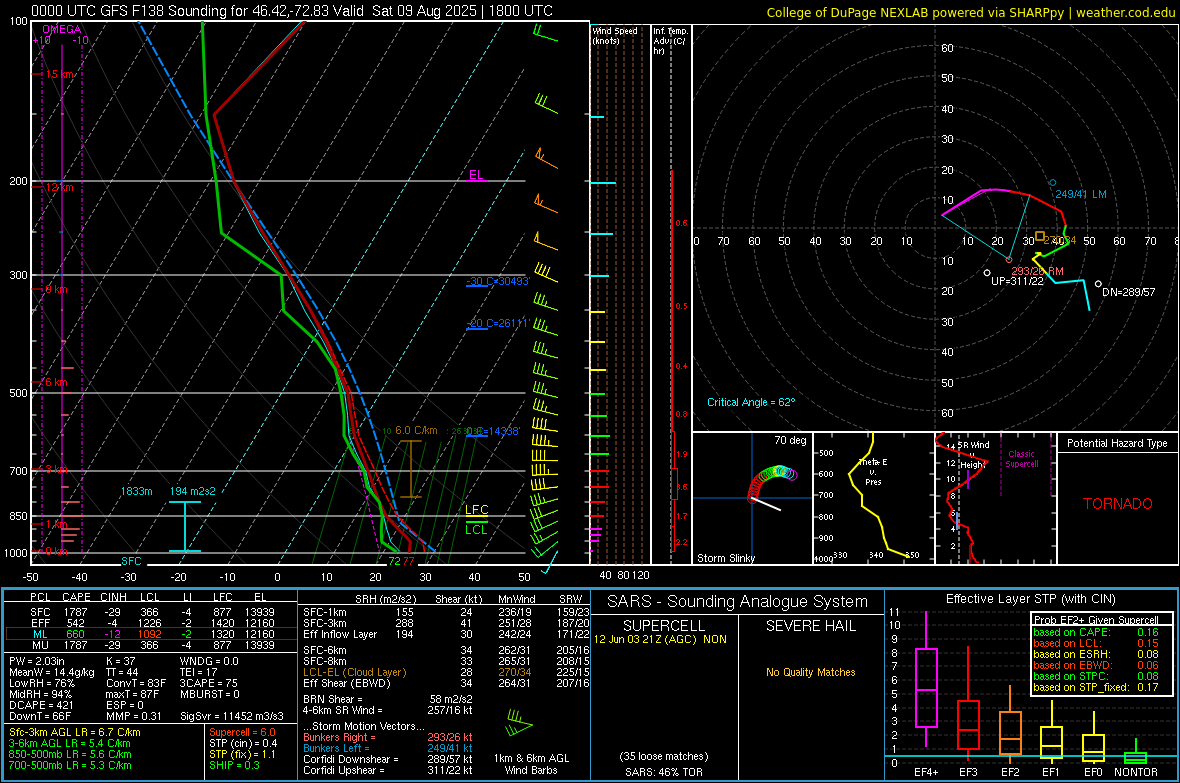This screenshot has height=783, width=1180.
Task: Click the STP (fix) = 1.1 index
Action: [x=242, y=754]
